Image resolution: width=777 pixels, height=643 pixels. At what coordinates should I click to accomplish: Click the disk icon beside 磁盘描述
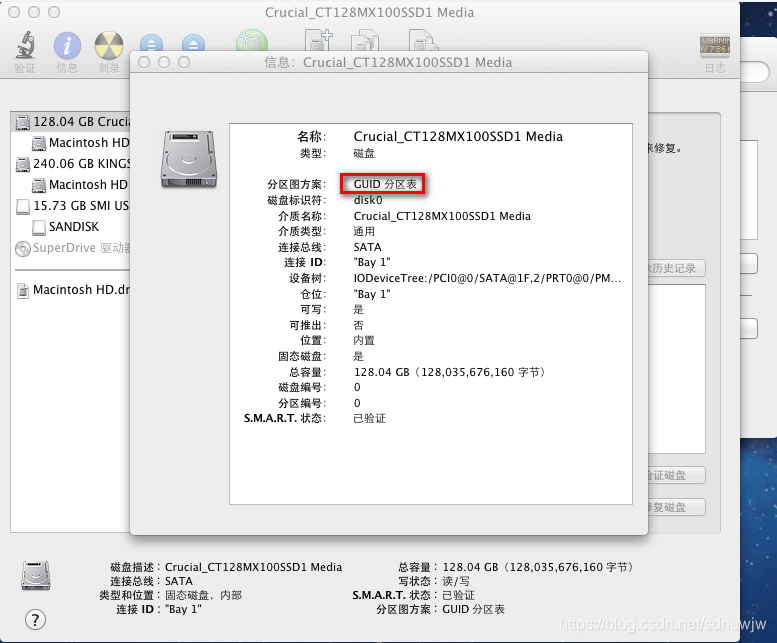[36, 576]
